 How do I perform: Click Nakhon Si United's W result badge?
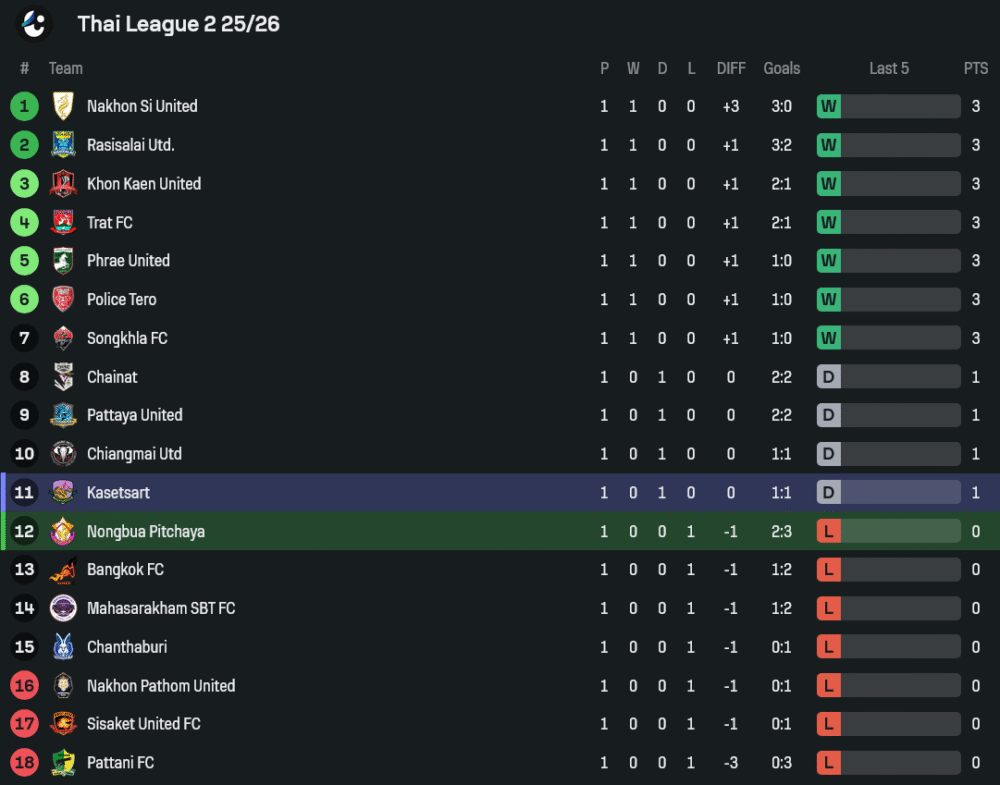point(828,106)
